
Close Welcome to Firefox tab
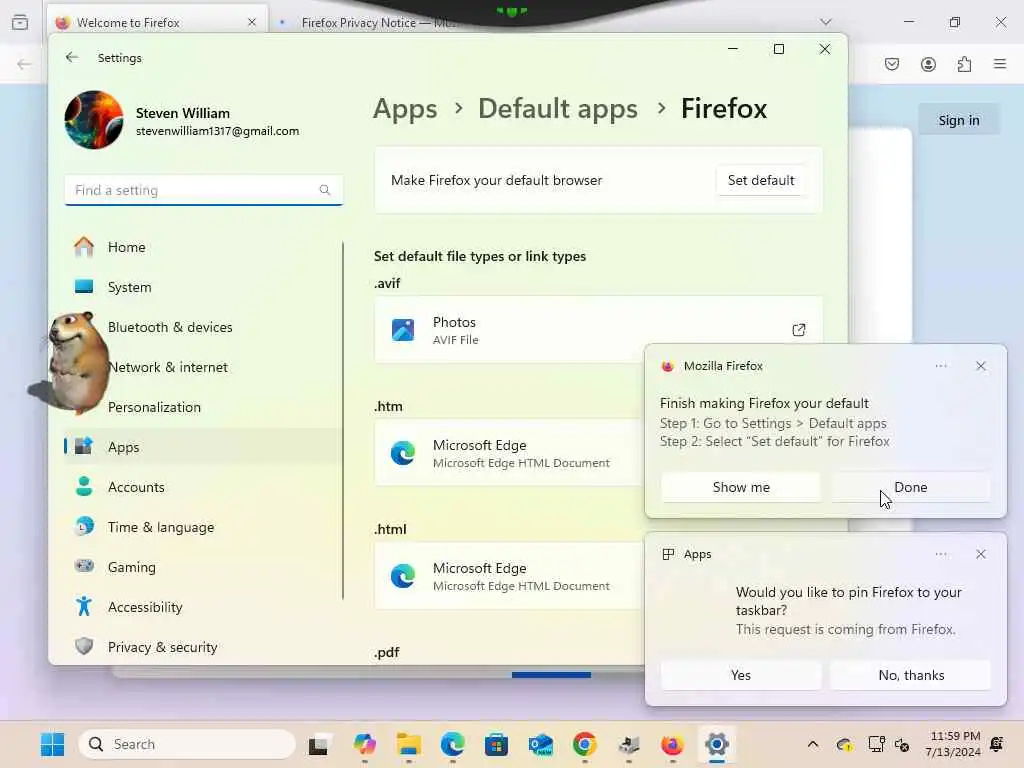[x=252, y=22]
